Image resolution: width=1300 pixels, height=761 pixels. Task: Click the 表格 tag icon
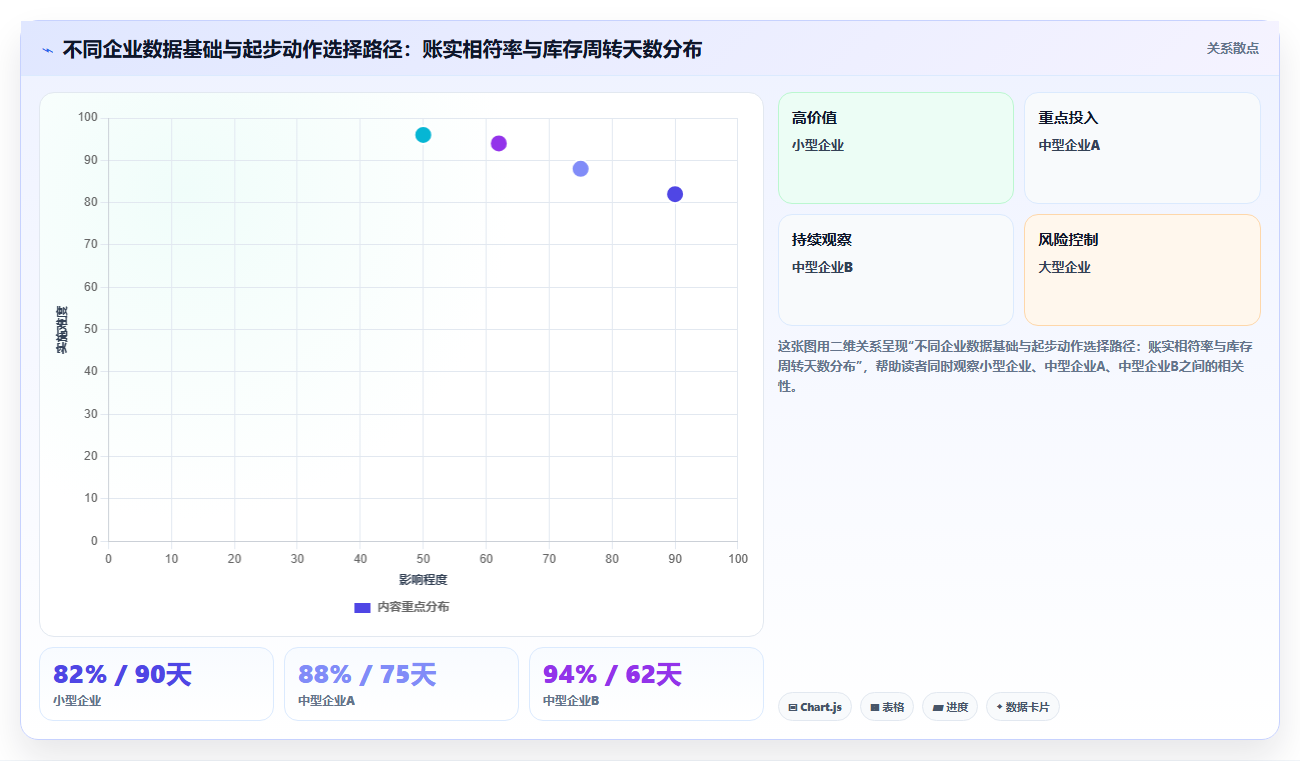(874, 707)
